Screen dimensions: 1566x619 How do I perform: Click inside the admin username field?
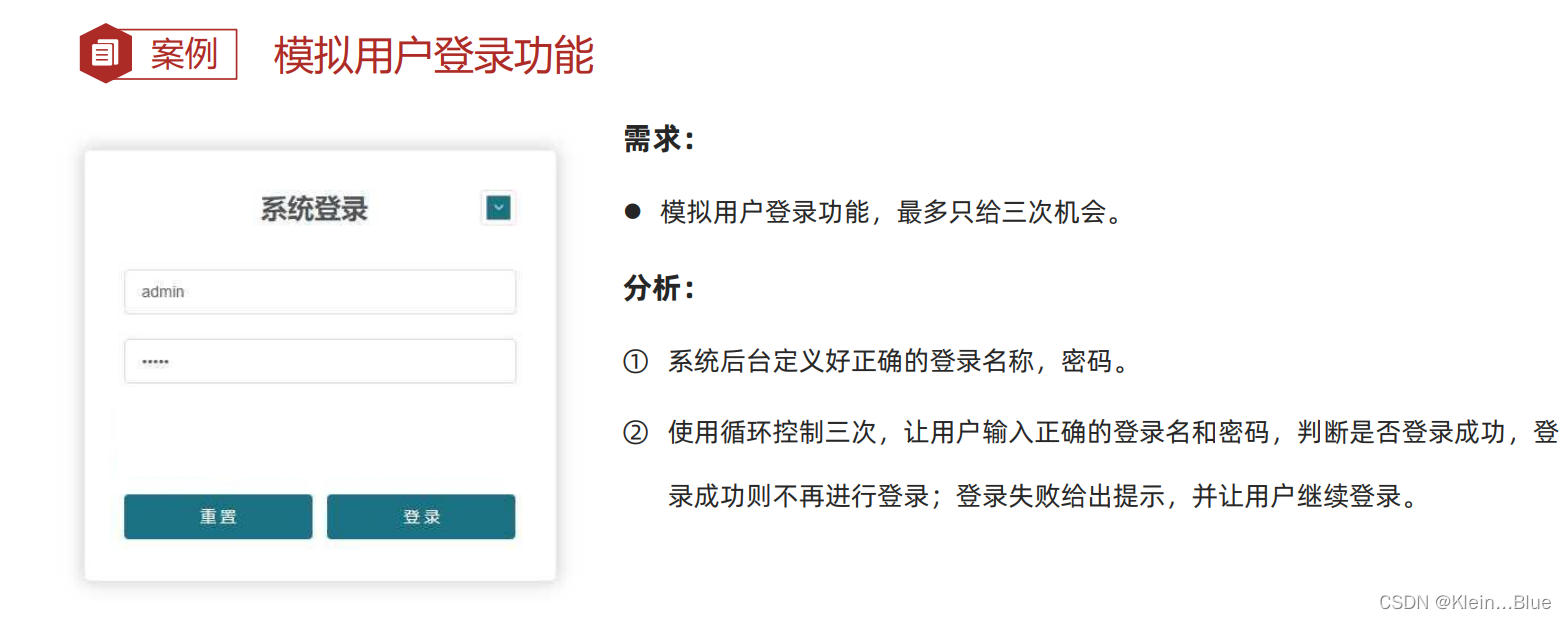tap(320, 291)
